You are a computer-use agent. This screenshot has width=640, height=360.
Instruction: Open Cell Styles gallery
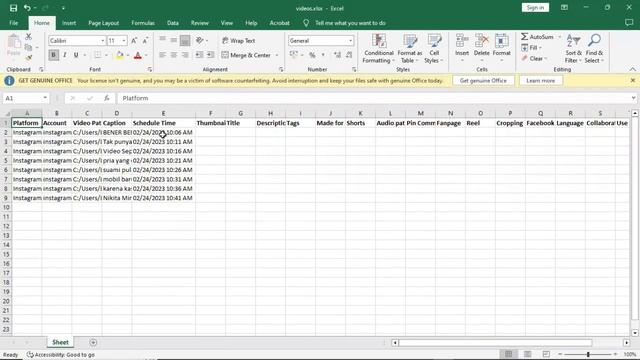click(434, 49)
